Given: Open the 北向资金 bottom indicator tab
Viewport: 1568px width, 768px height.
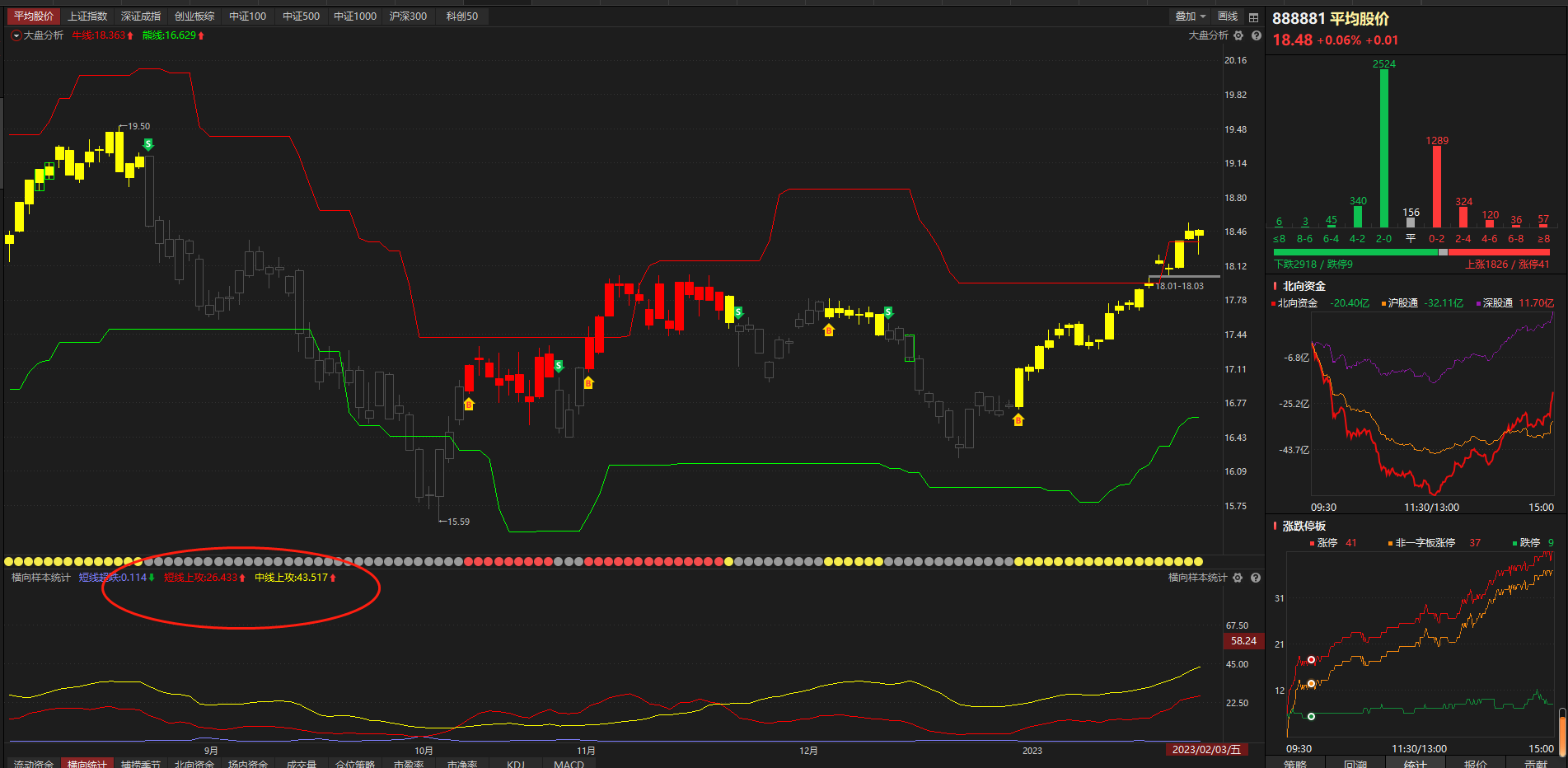Looking at the screenshot, I should [x=194, y=763].
